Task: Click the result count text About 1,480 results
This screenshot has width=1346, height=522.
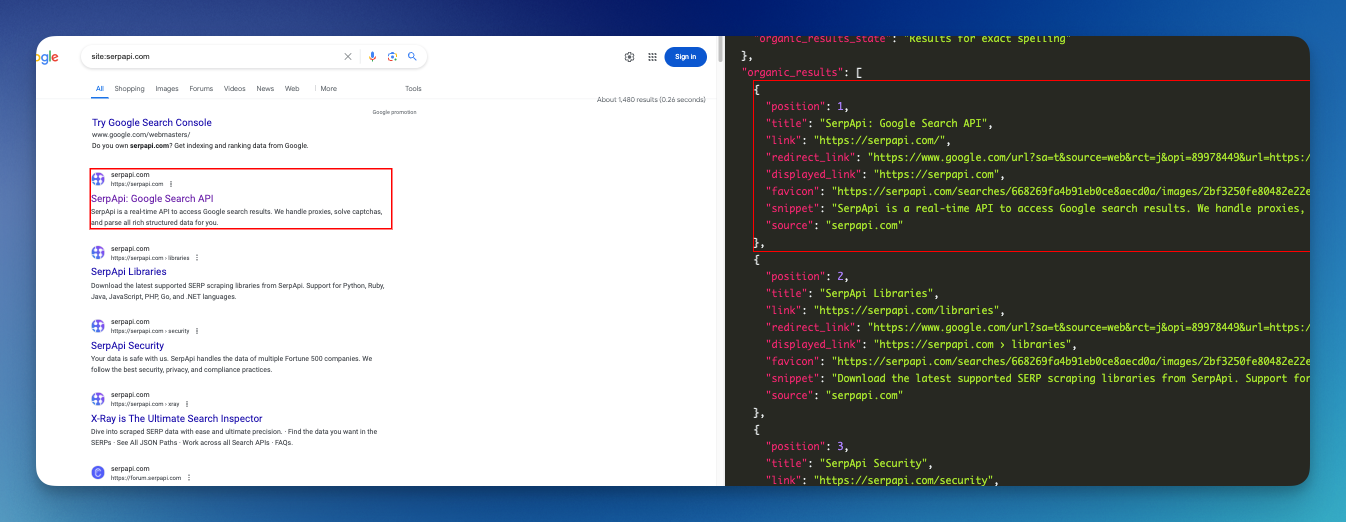Action: (651, 100)
